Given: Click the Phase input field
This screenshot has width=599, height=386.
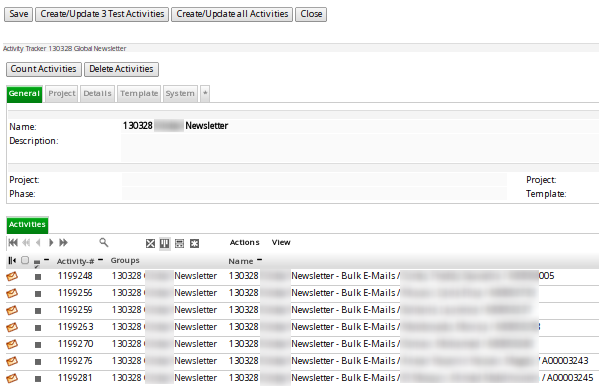Looking at the screenshot, I should point(314,194).
